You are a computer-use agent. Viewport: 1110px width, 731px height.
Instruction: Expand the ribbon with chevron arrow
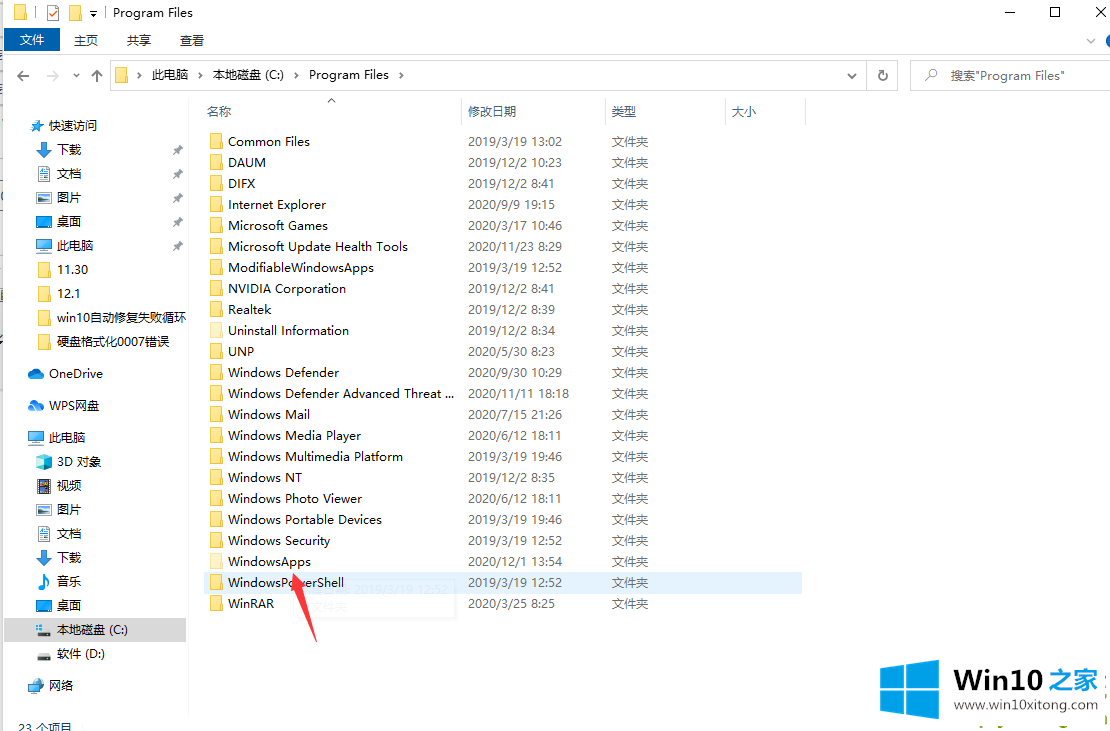pos(1090,41)
